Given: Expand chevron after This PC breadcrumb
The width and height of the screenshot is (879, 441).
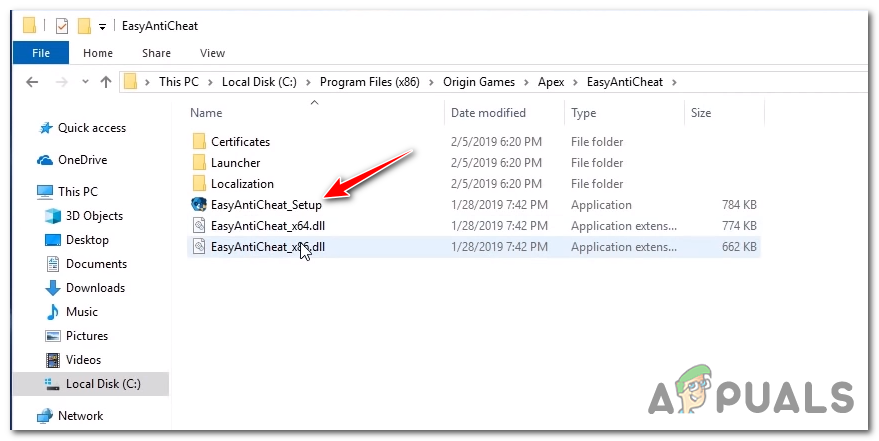Looking at the screenshot, I should (x=210, y=82).
